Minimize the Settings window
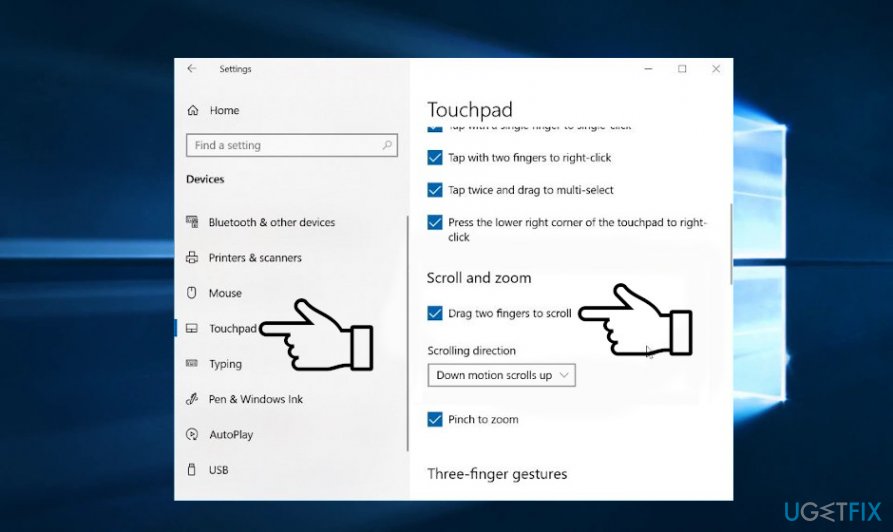 [648, 69]
